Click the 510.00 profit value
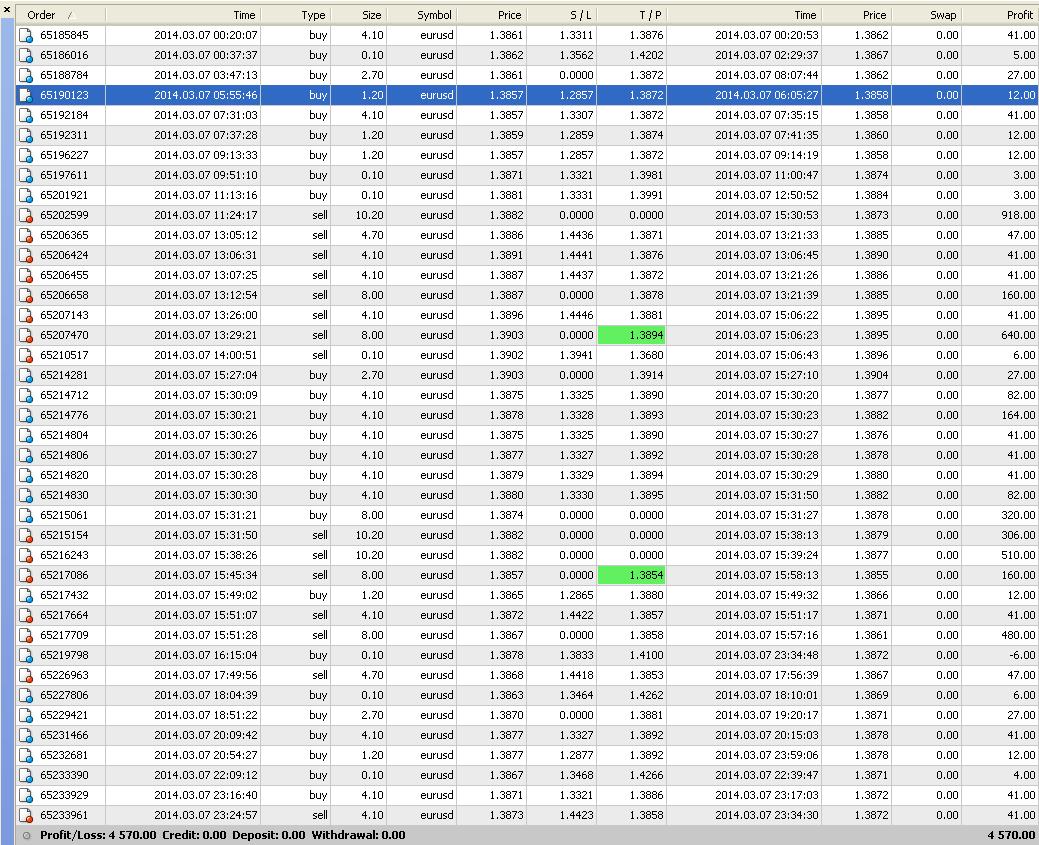The height and width of the screenshot is (845, 1039). pos(1018,555)
